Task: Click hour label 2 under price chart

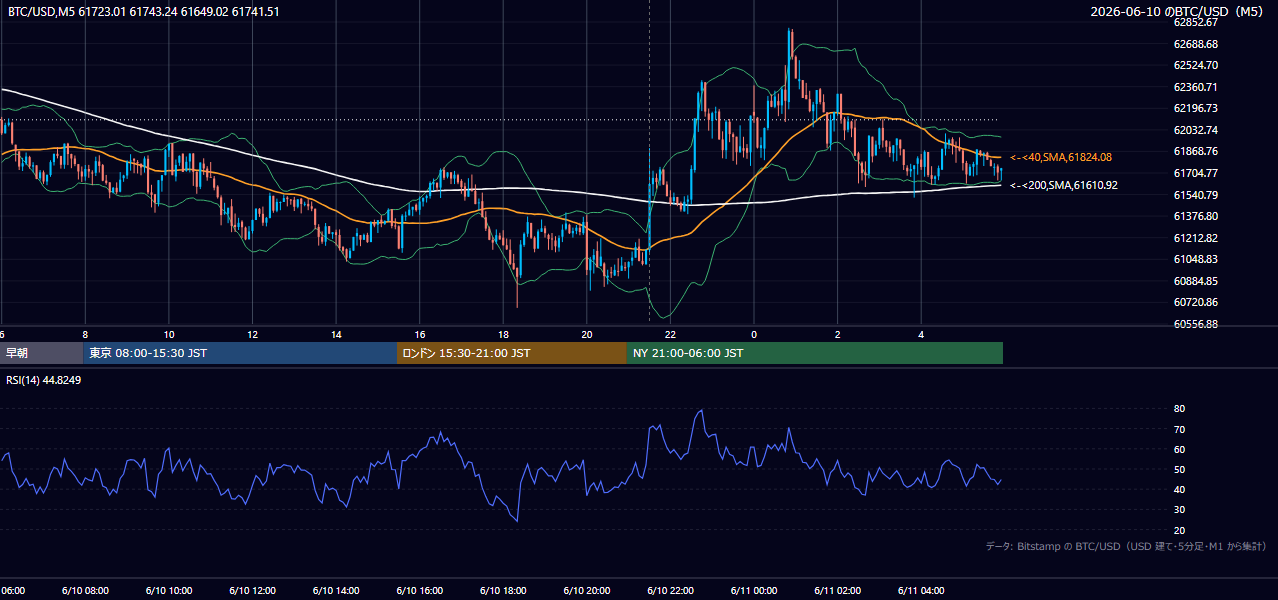Action: [838, 334]
